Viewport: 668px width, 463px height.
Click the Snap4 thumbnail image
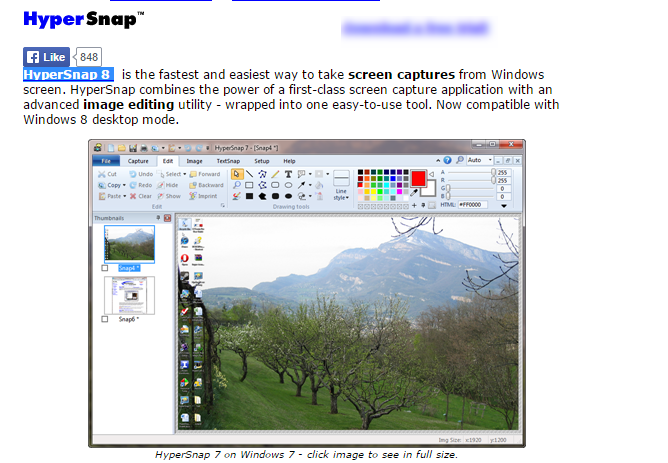(130, 244)
